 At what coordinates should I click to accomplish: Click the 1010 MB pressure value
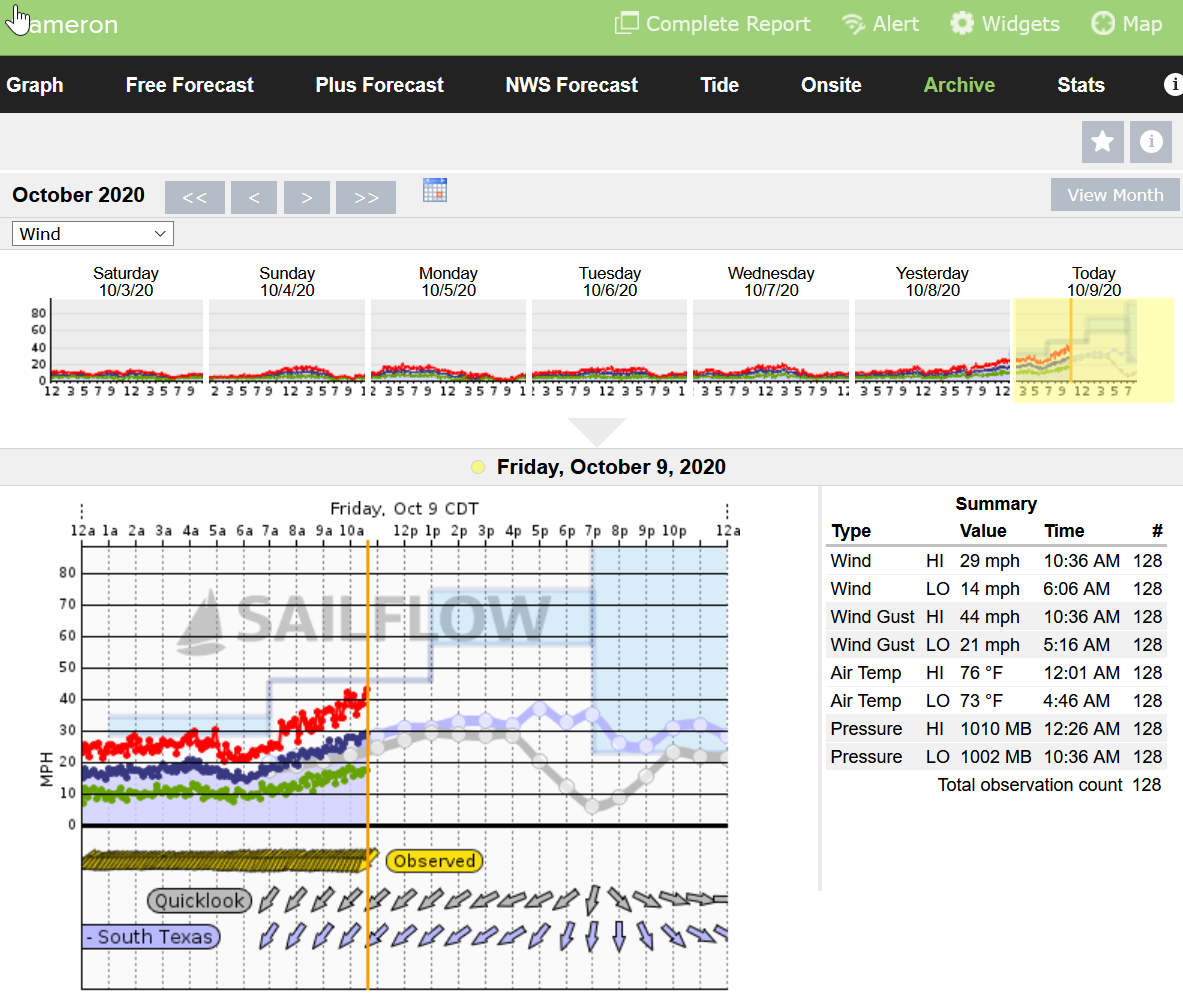pos(995,729)
